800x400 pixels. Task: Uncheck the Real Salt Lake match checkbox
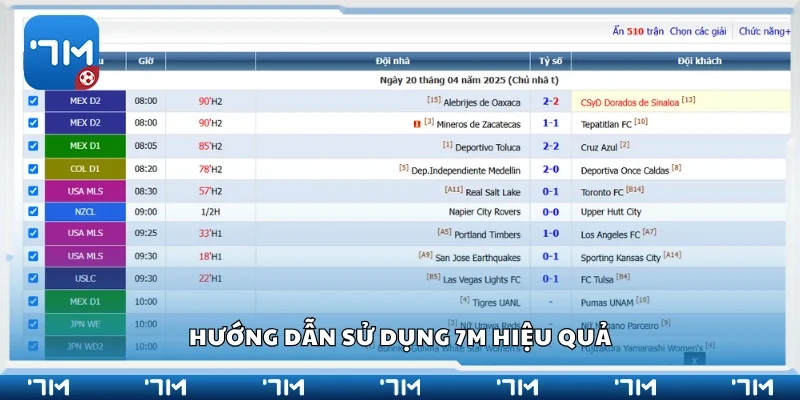pyautogui.click(x=33, y=191)
